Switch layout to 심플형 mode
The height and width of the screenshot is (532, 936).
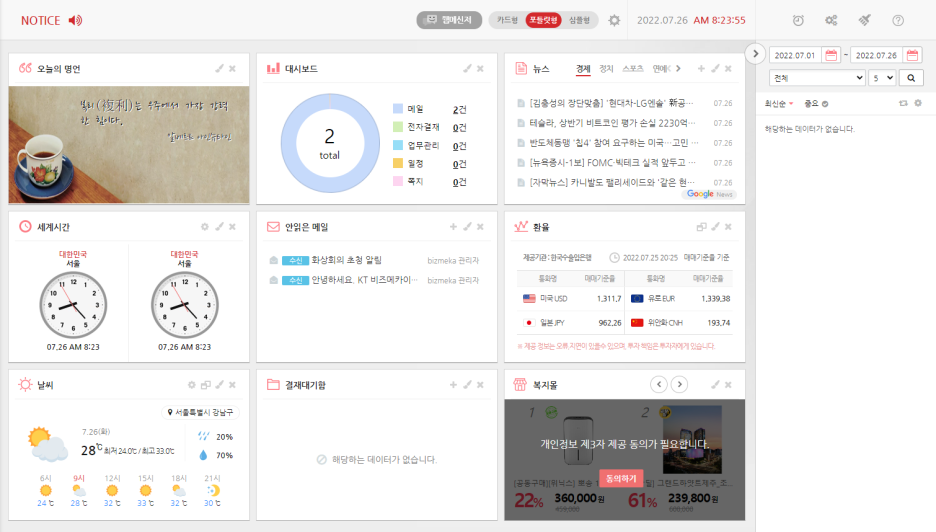(579, 20)
